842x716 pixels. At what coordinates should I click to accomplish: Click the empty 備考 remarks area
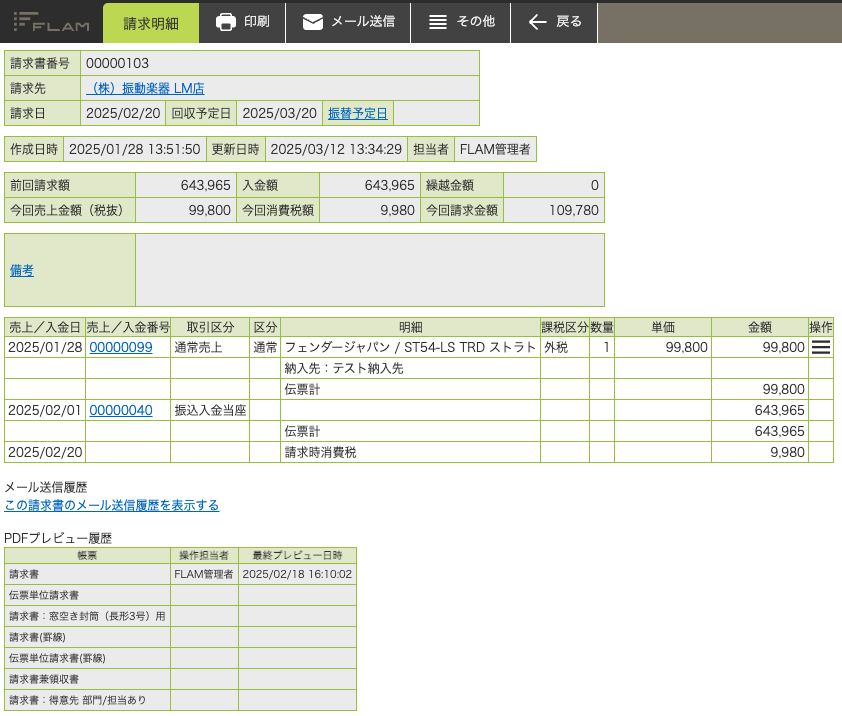tap(370, 270)
